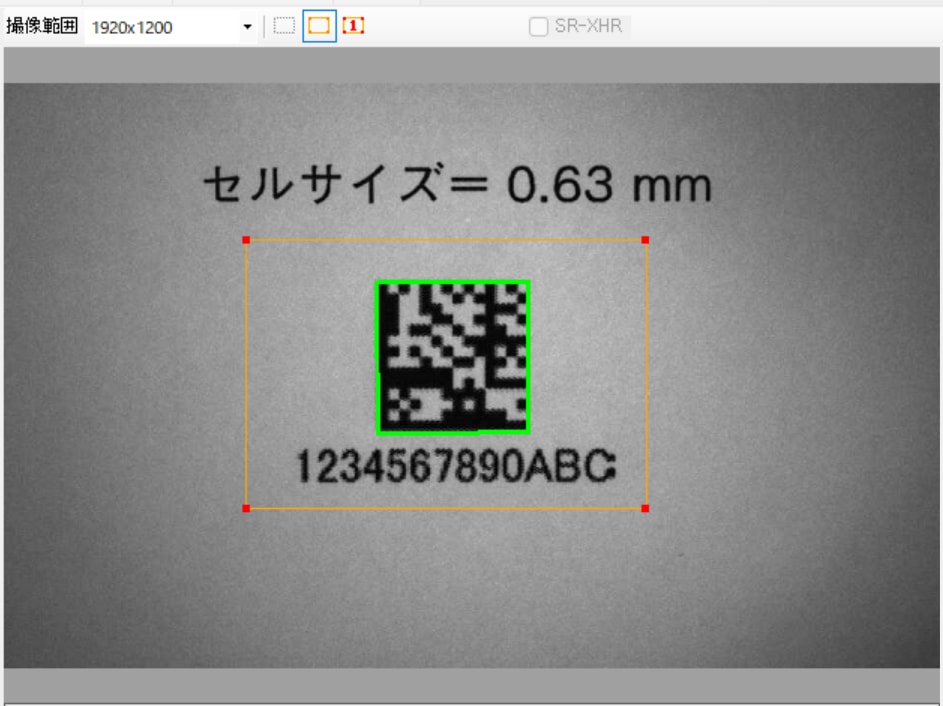The width and height of the screenshot is (943, 706).
Task: Click the top-right red region handle
Action: click(x=645, y=240)
